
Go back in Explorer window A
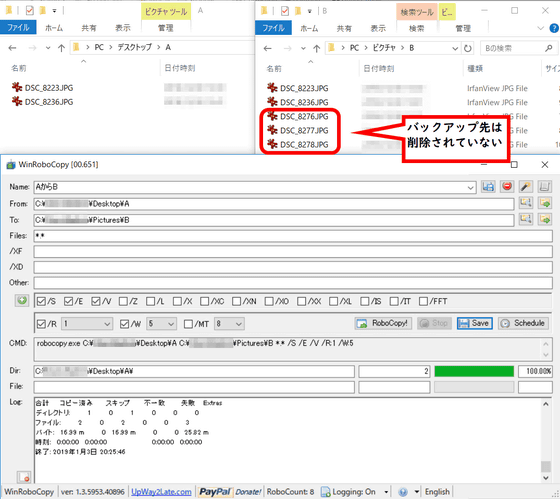(x=12, y=48)
